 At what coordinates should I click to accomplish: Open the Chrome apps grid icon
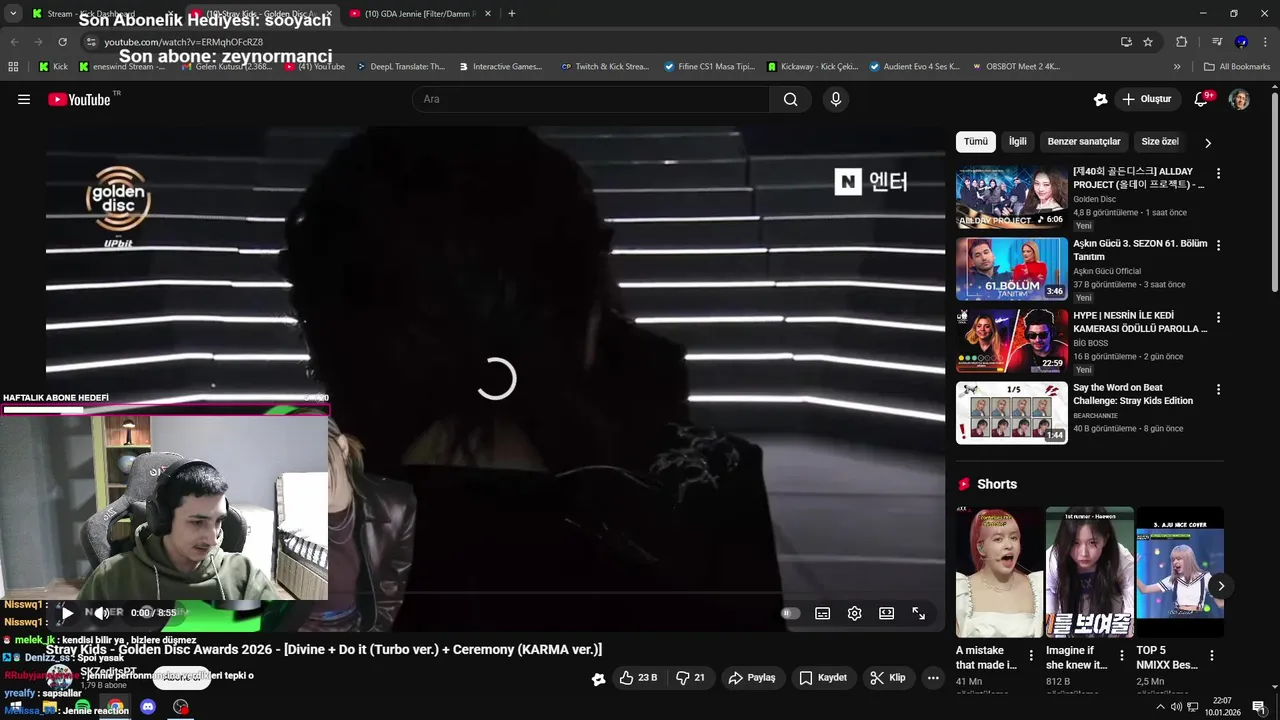(13, 67)
